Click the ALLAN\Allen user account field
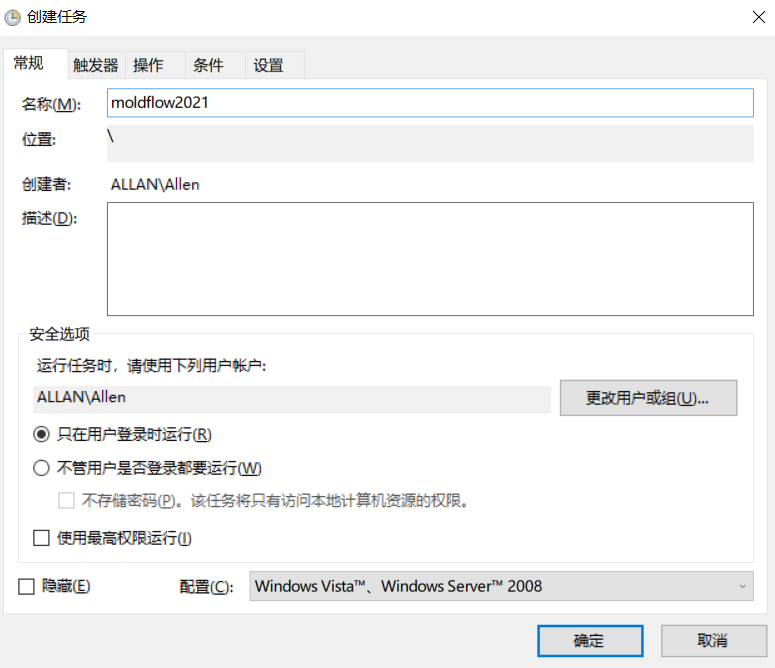This screenshot has height=668, width=775. 292,399
